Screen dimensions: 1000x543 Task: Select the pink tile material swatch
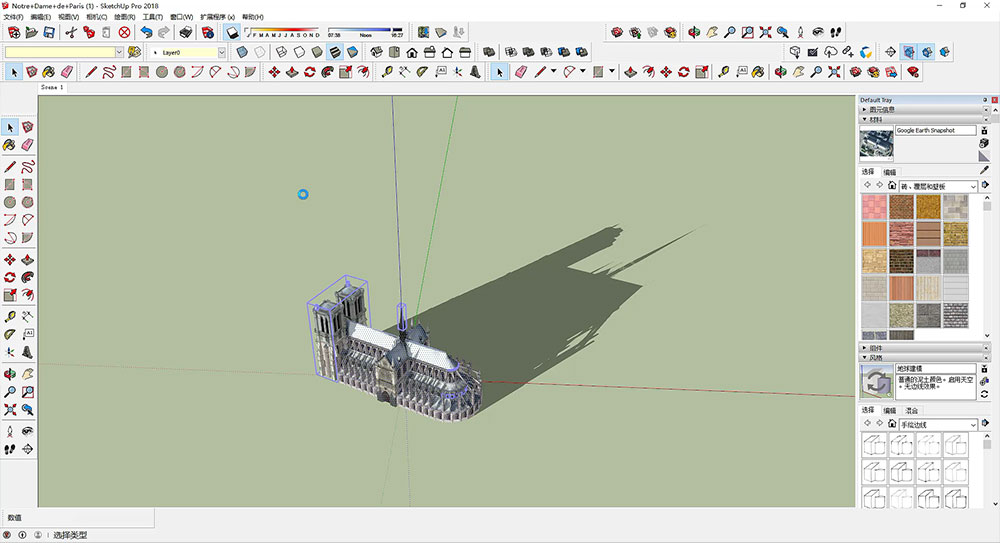tap(873, 206)
